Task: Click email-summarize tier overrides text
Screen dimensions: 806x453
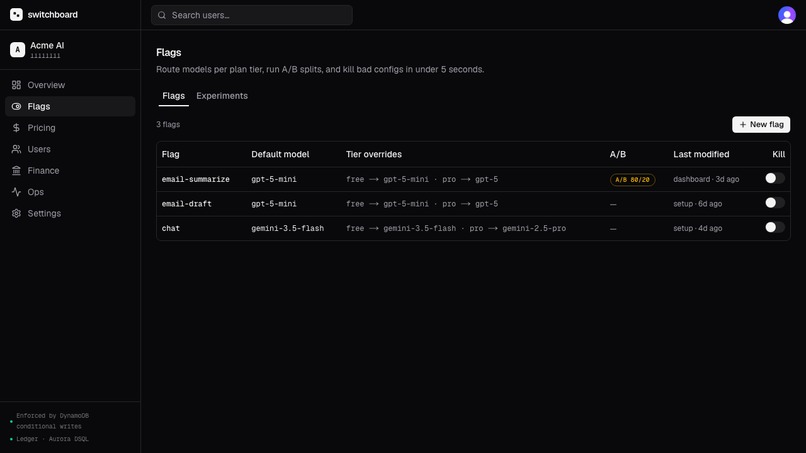Action: click(422, 179)
